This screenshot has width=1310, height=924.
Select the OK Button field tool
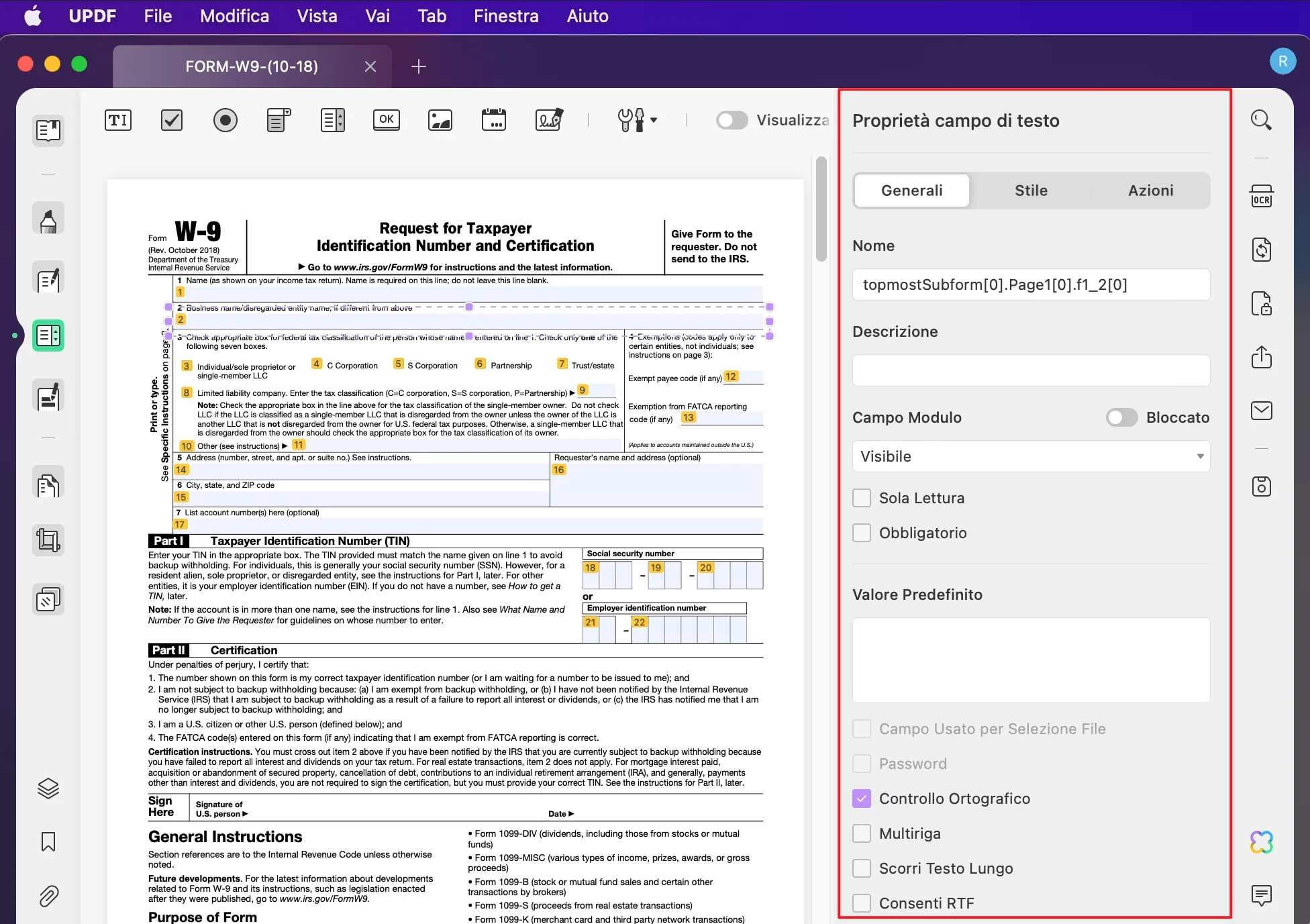point(387,120)
